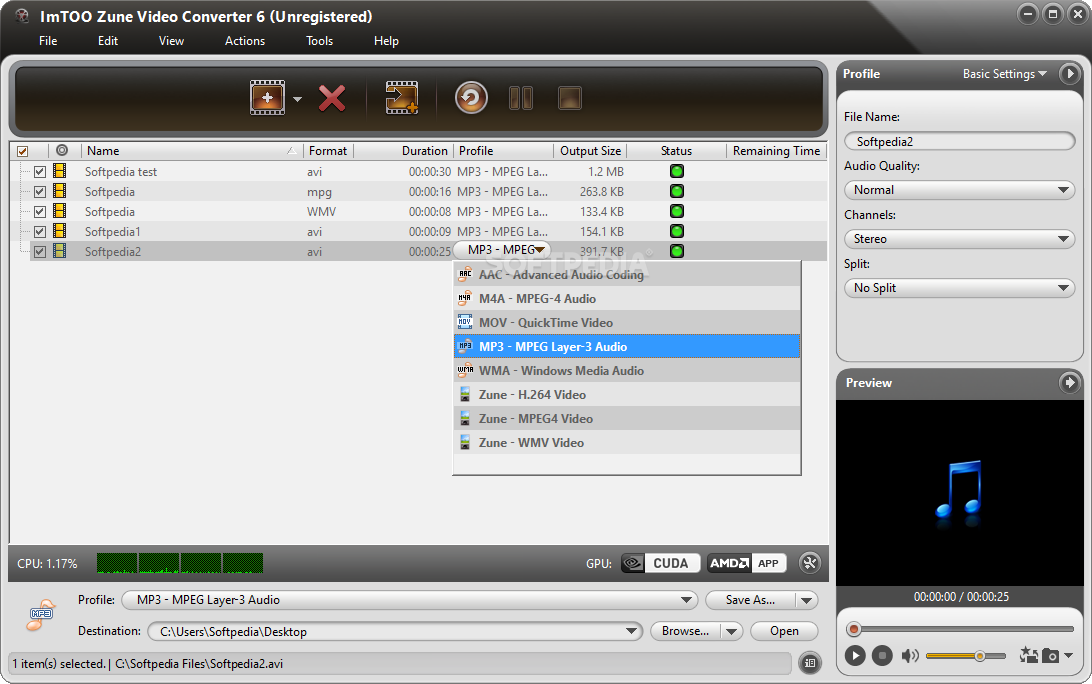Uncheck the Softpedia test file checkbox
1092x684 pixels.
tap(40, 171)
